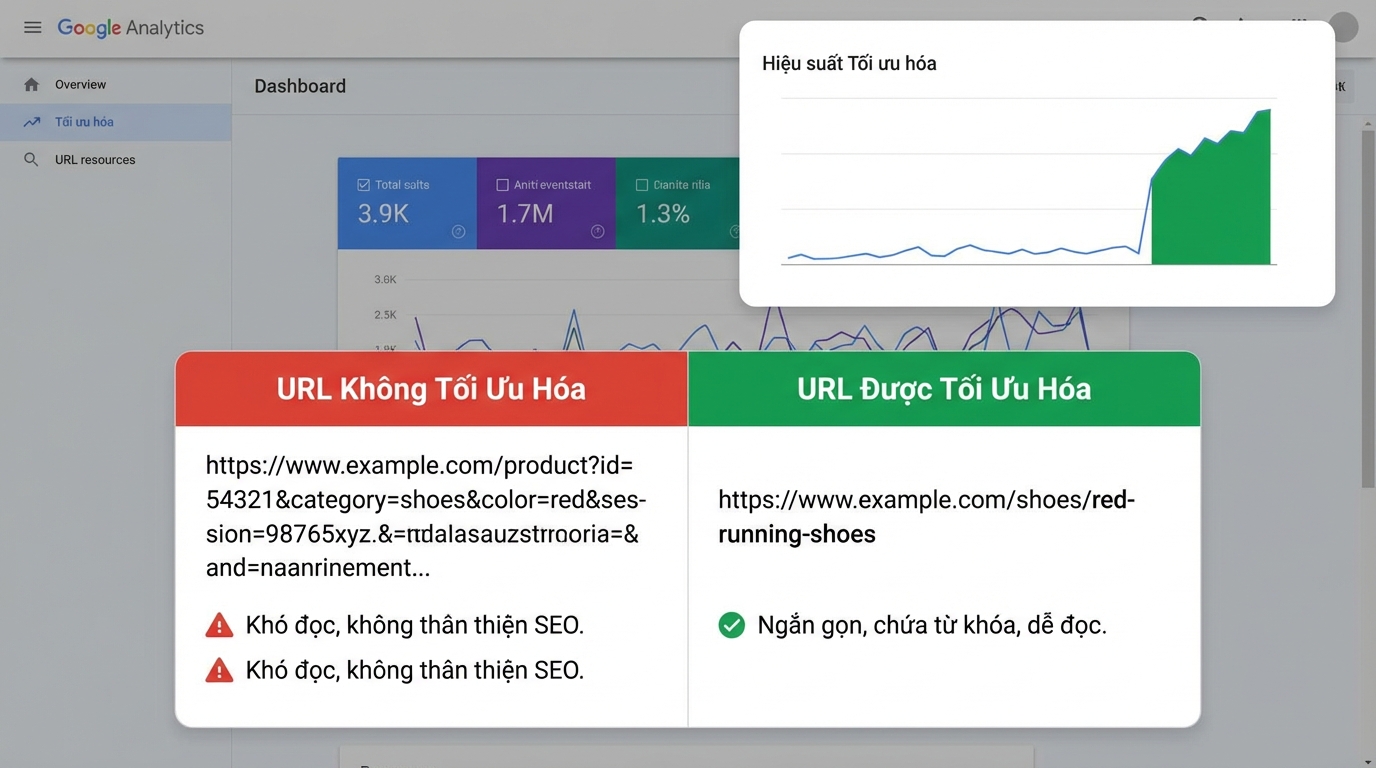
Task: Select Overview in the sidebar
Action: [80, 84]
